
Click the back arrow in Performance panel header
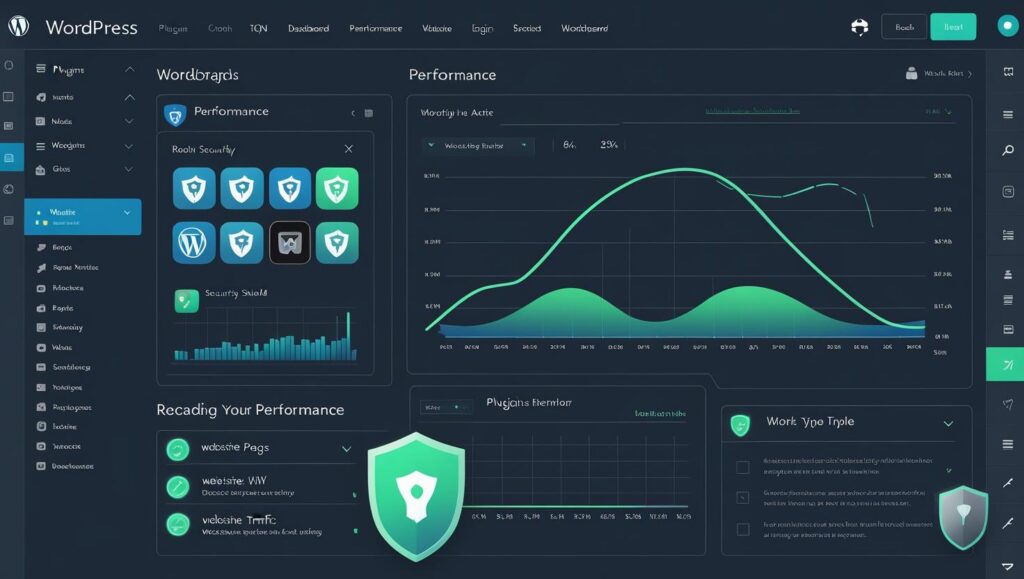coord(353,114)
